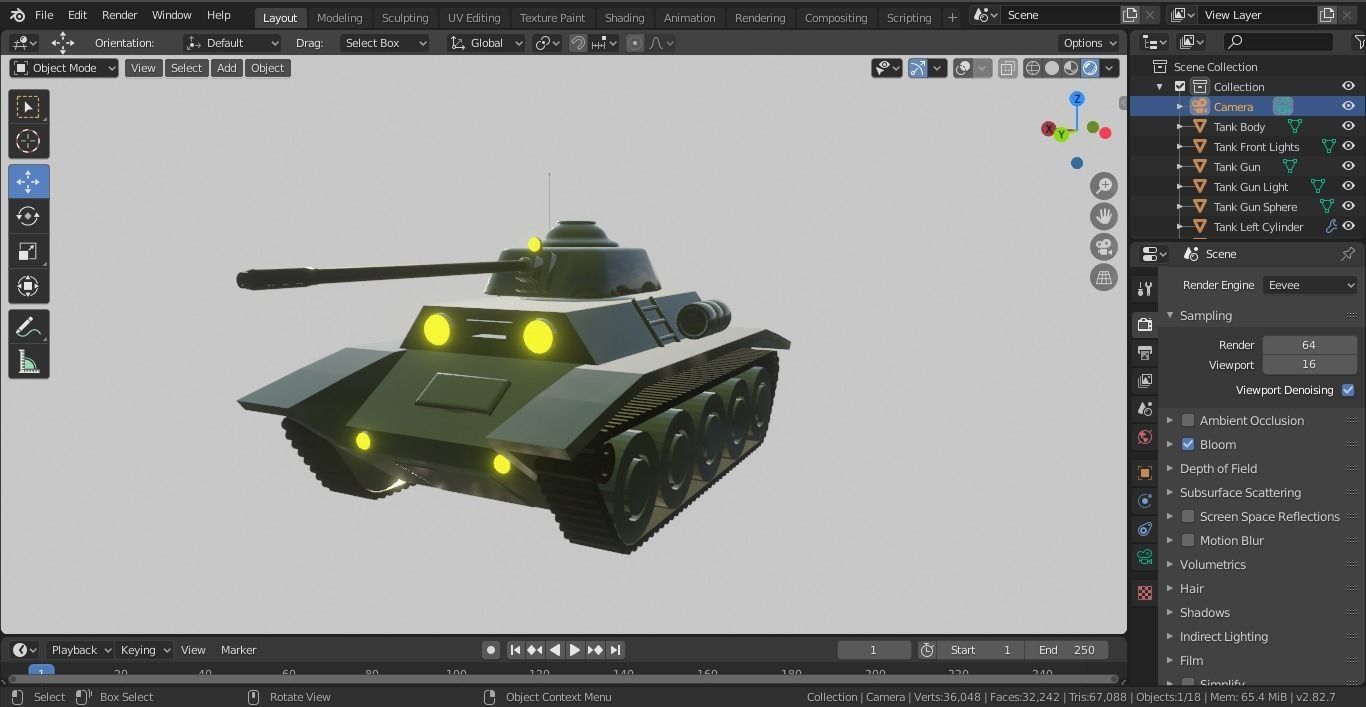Jump to the last frame
1366x707 pixels.
click(616, 650)
